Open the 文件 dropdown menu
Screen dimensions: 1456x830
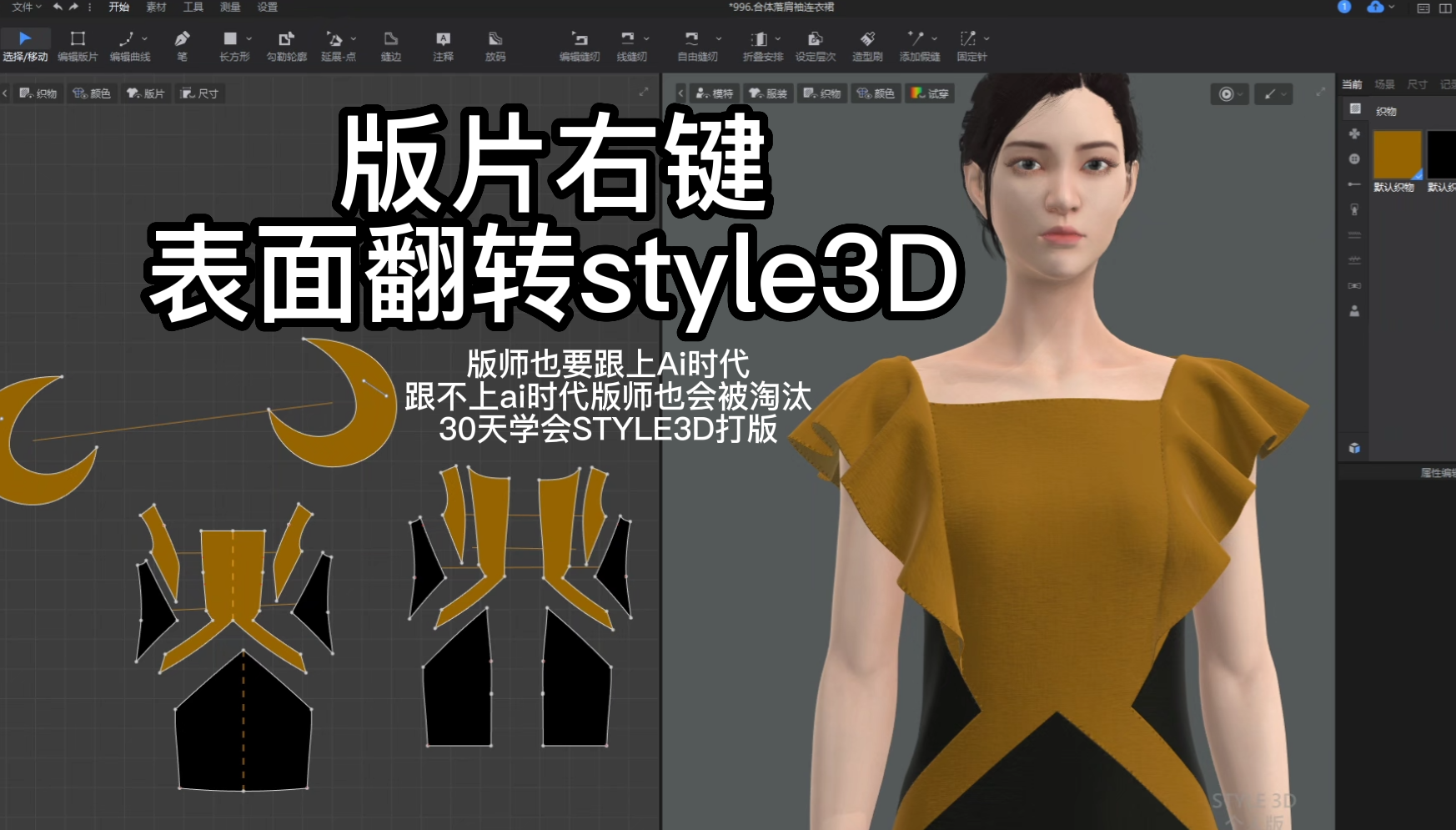[26, 7]
